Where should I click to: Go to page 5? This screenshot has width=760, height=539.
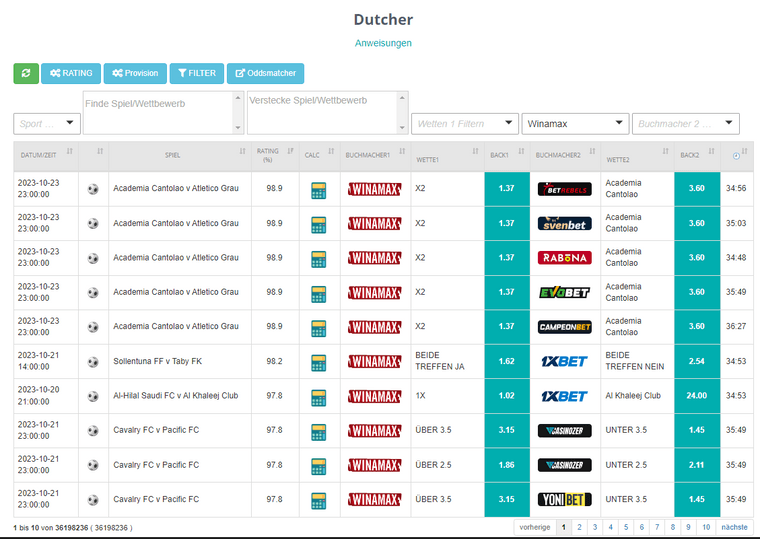coord(626,527)
